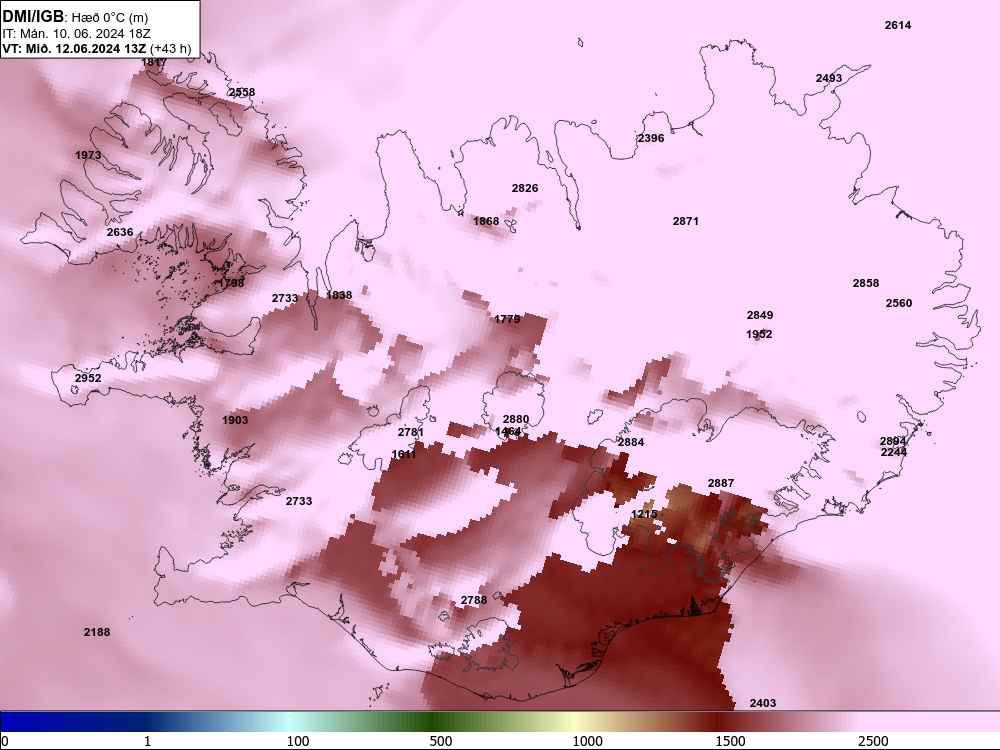
Task: Click the 2781 map label
Action: pos(411,432)
